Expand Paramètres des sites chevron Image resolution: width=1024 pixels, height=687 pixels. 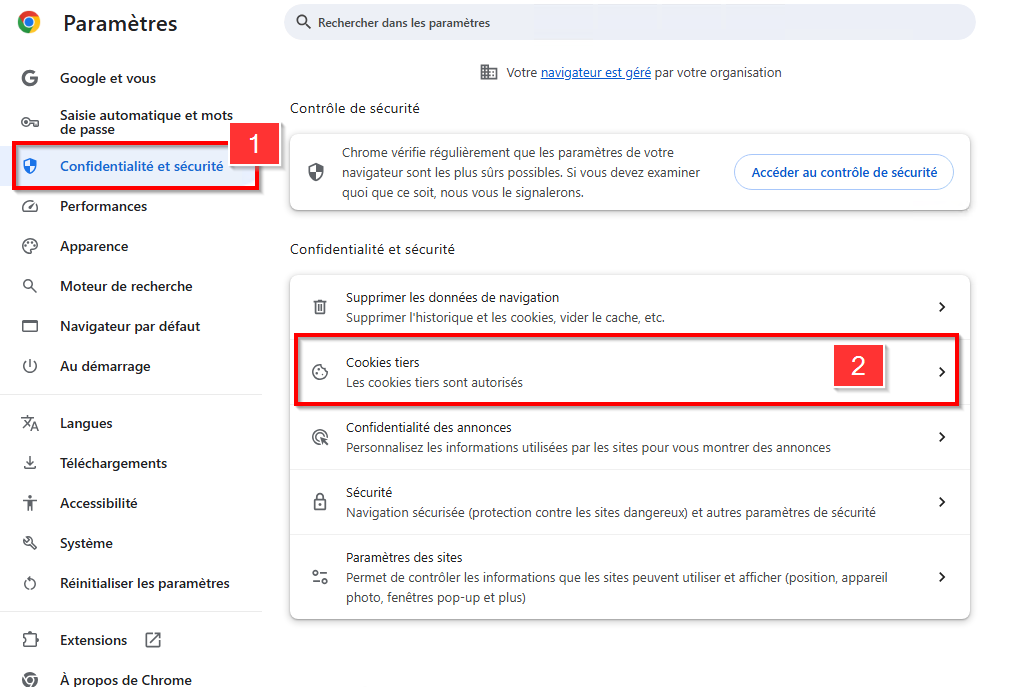coord(941,577)
